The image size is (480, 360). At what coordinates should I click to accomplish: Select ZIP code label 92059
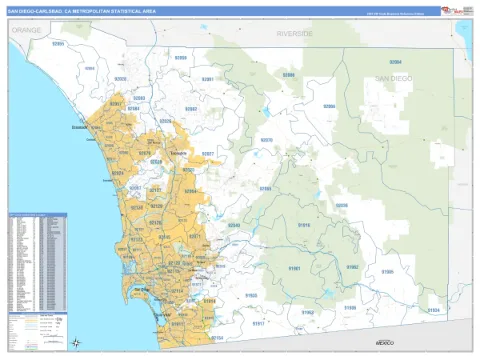click(181, 58)
